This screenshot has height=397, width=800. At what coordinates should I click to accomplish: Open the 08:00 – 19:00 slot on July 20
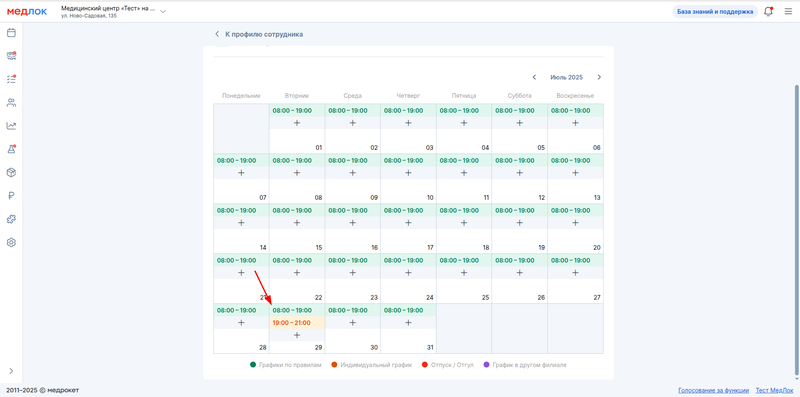point(575,210)
